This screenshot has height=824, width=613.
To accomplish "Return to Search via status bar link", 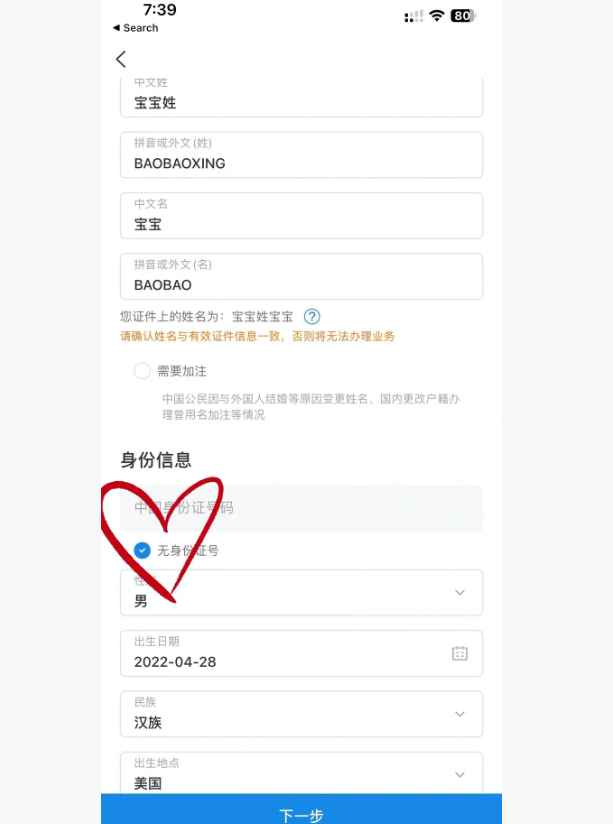I will click(136, 28).
